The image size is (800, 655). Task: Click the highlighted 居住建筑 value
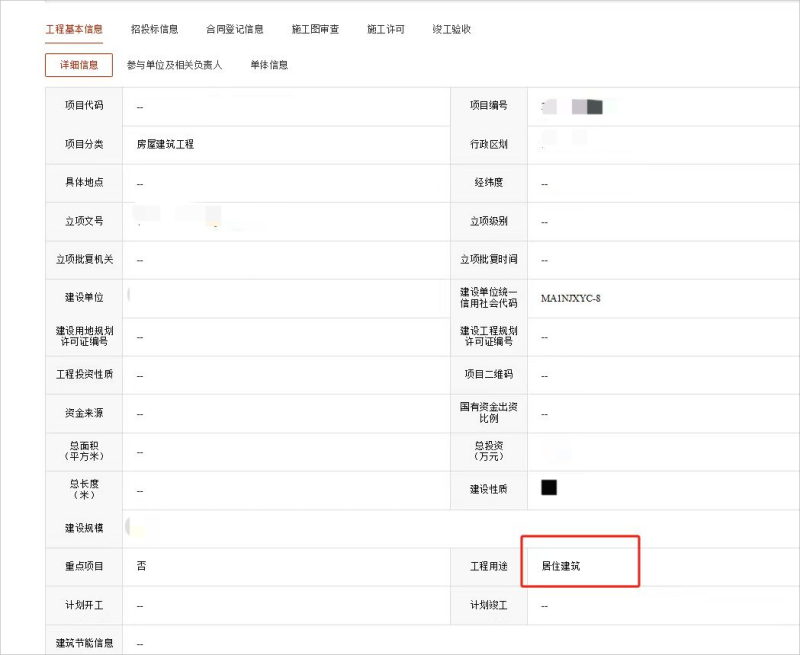[x=560, y=566]
